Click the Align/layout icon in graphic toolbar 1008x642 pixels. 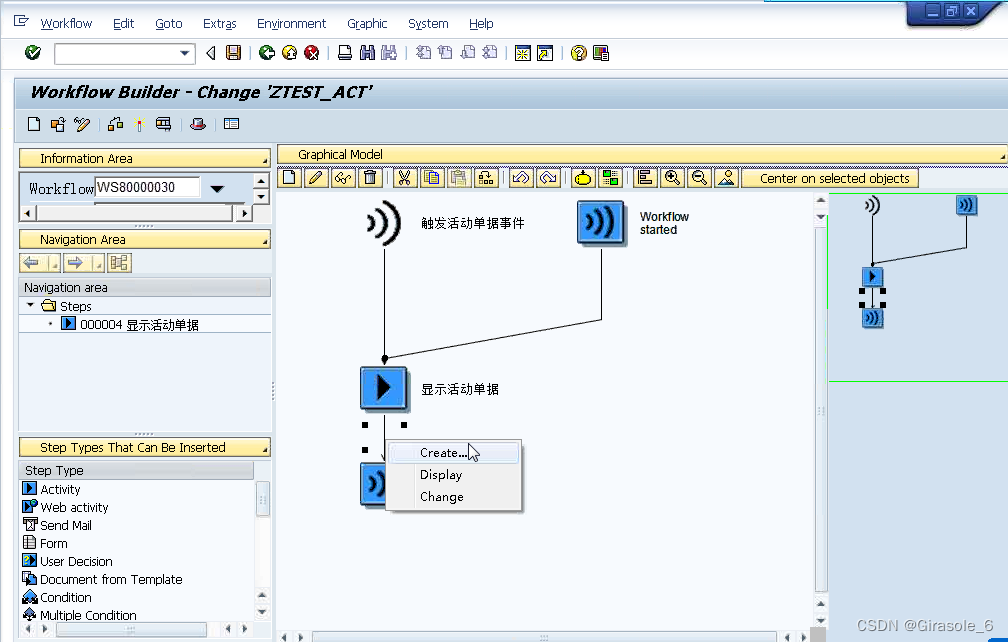coord(645,178)
